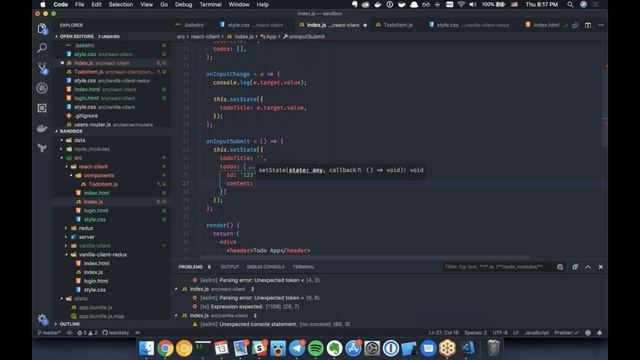This screenshot has width=640, height=360.
Task: Click the master branch indicator in status bar
Action: [49, 333]
